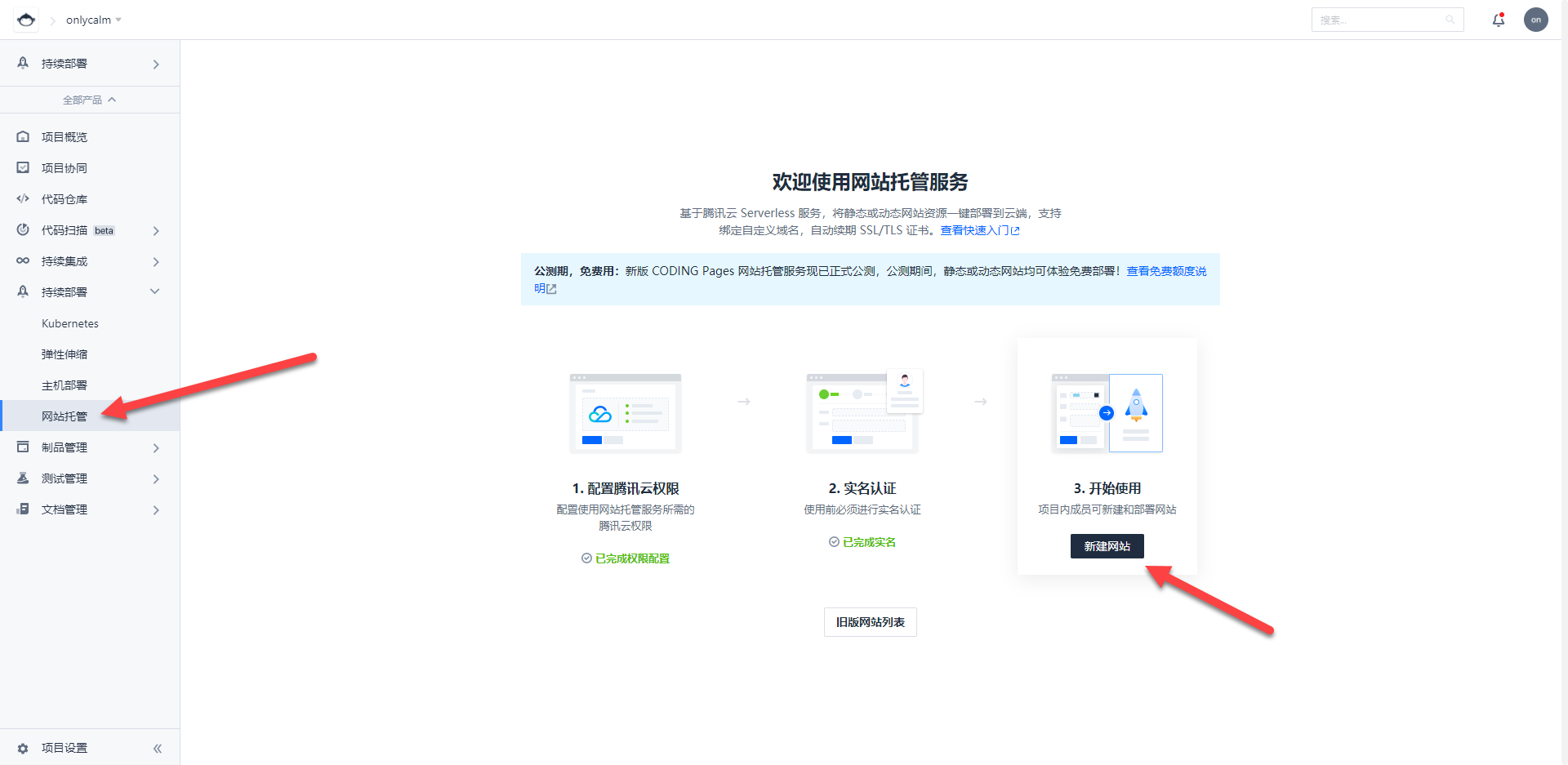Expand the 代码扫描 chevron
Viewport: 1568px width, 765px height.
156,230
